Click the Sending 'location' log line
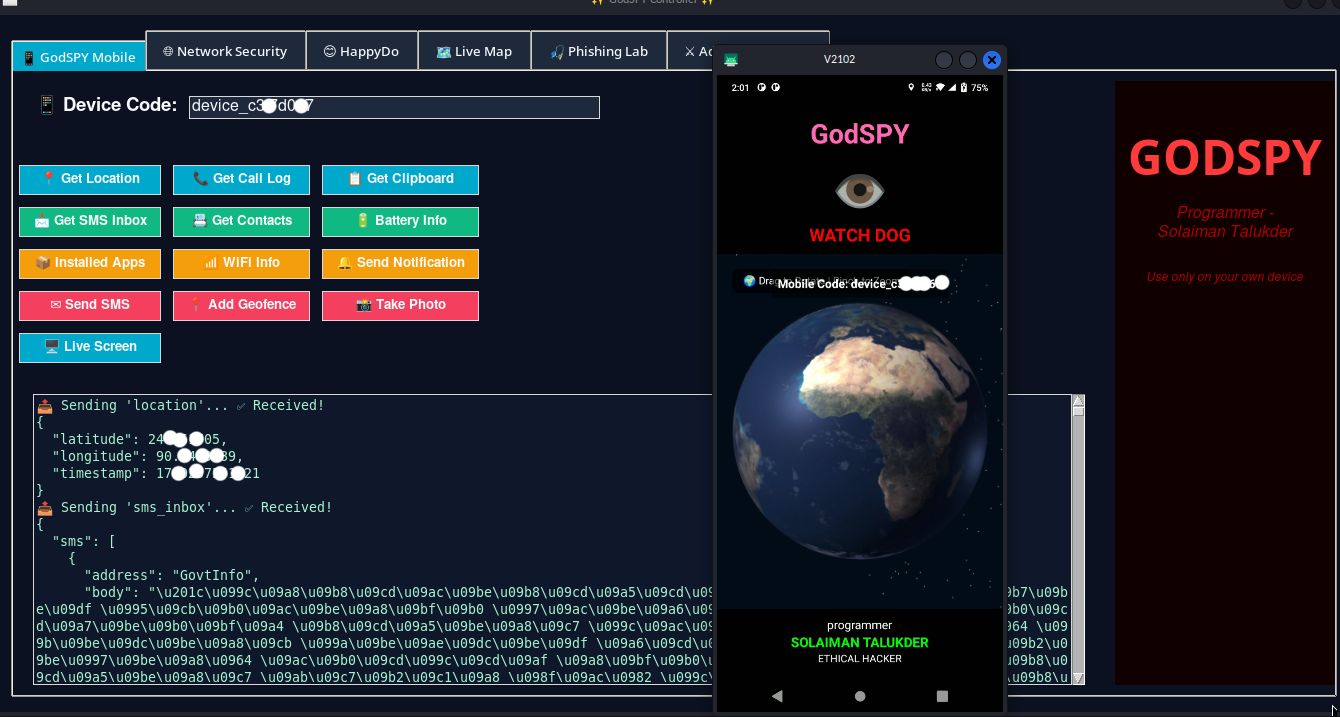This screenshot has height=717, width=1340. click(180, 406)
